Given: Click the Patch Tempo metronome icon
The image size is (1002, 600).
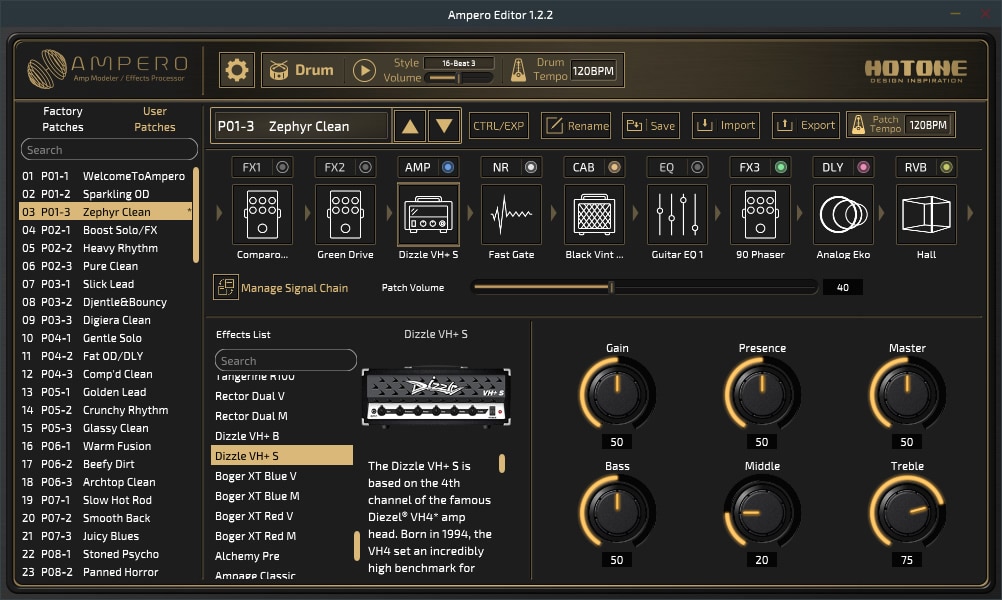Looking at the screenshot, I should 858,125.
